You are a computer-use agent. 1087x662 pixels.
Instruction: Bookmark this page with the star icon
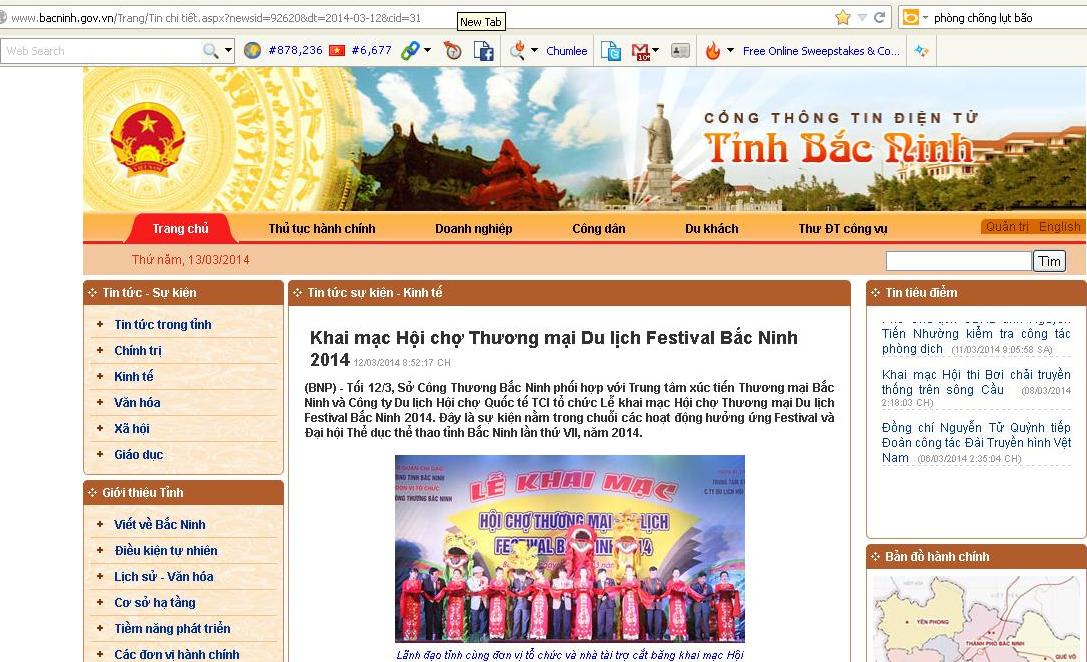click(x=842, y=17)
